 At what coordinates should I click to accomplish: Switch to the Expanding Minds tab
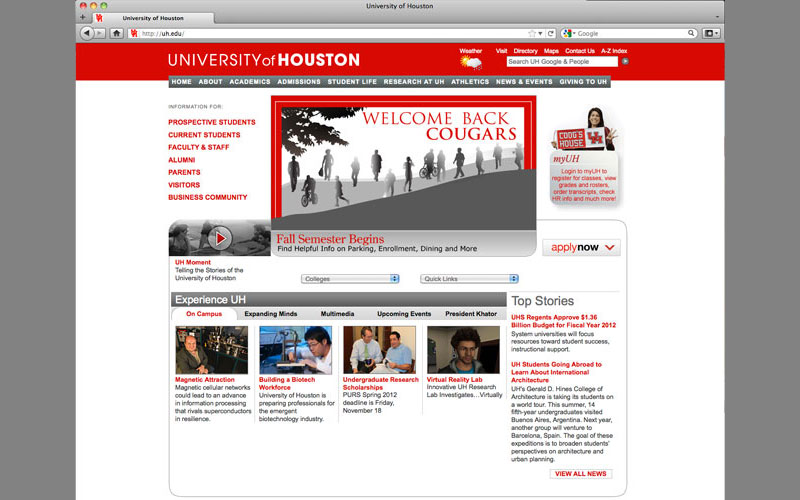click(x=271, y=314)
